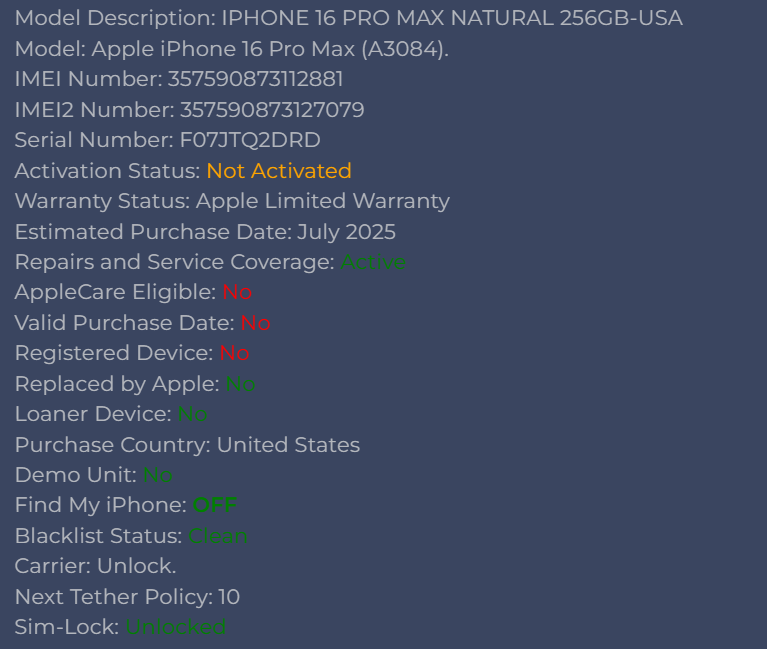The image size is (767, 649).
Task: Click the Demo Unit No value
Action: pyautogui.click(x=158, y=475)
